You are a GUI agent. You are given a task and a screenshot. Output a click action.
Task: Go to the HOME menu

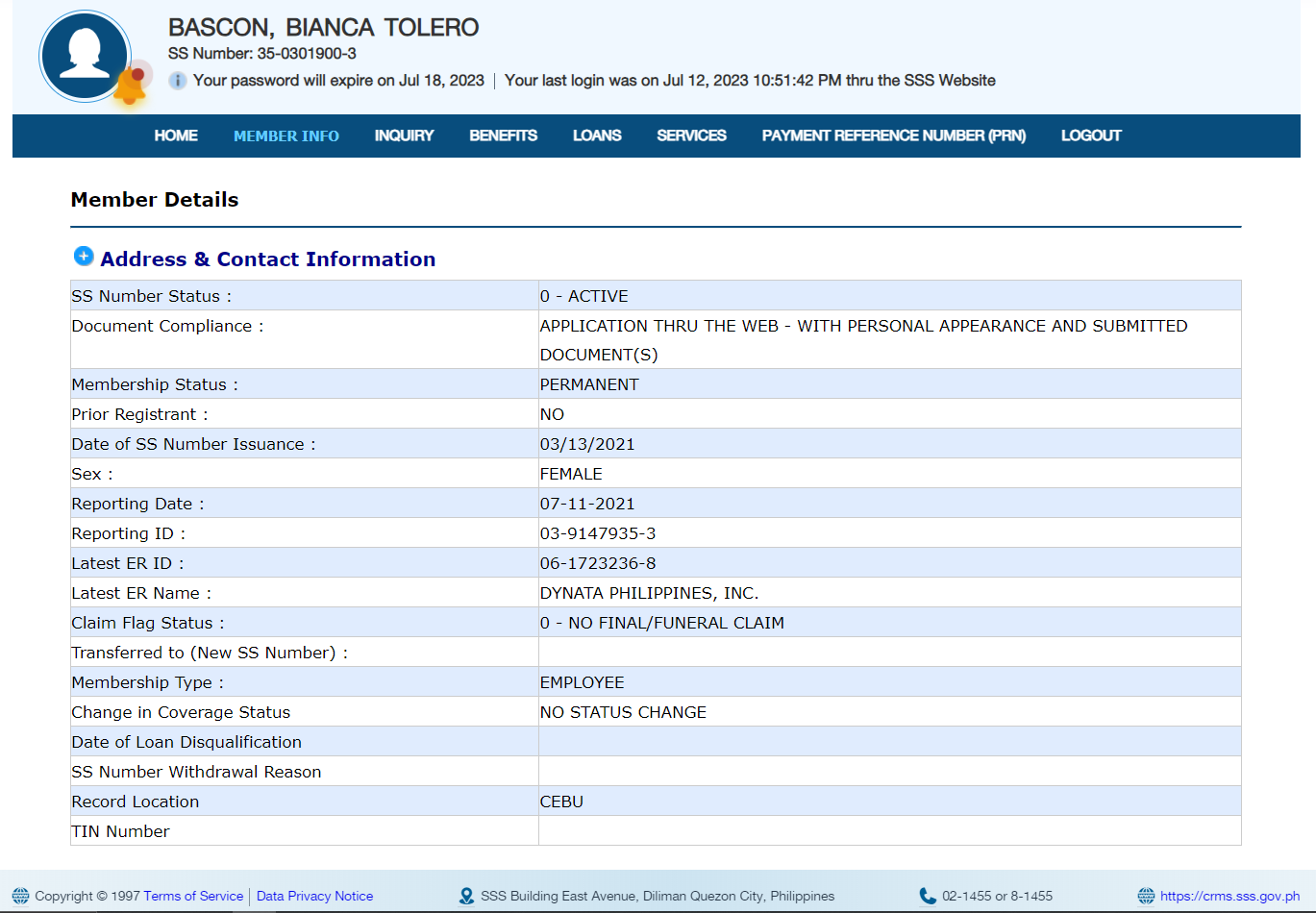tap(176, 136)
